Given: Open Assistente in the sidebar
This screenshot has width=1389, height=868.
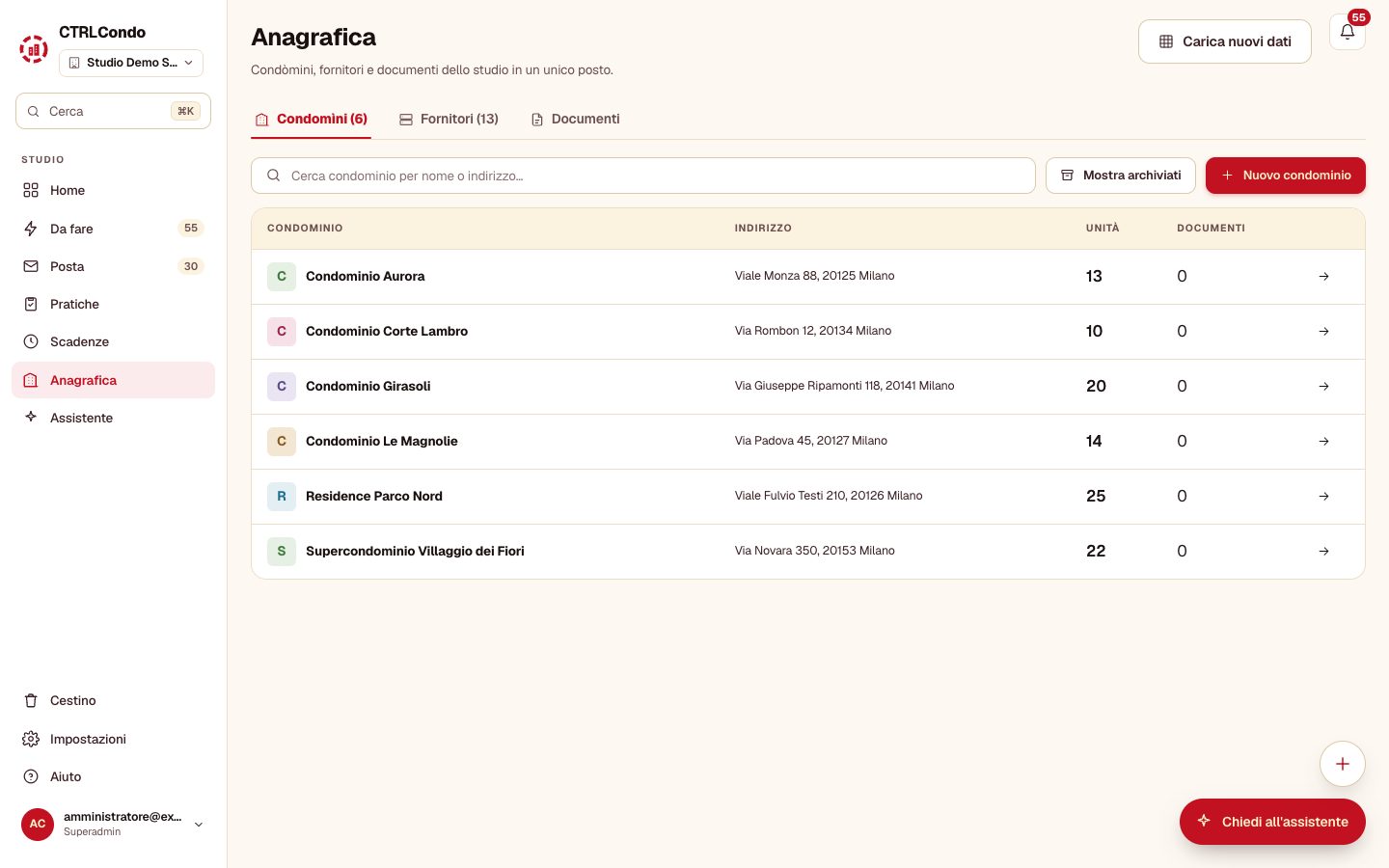Looking at the screenshot, I should (x=113, y=418).
